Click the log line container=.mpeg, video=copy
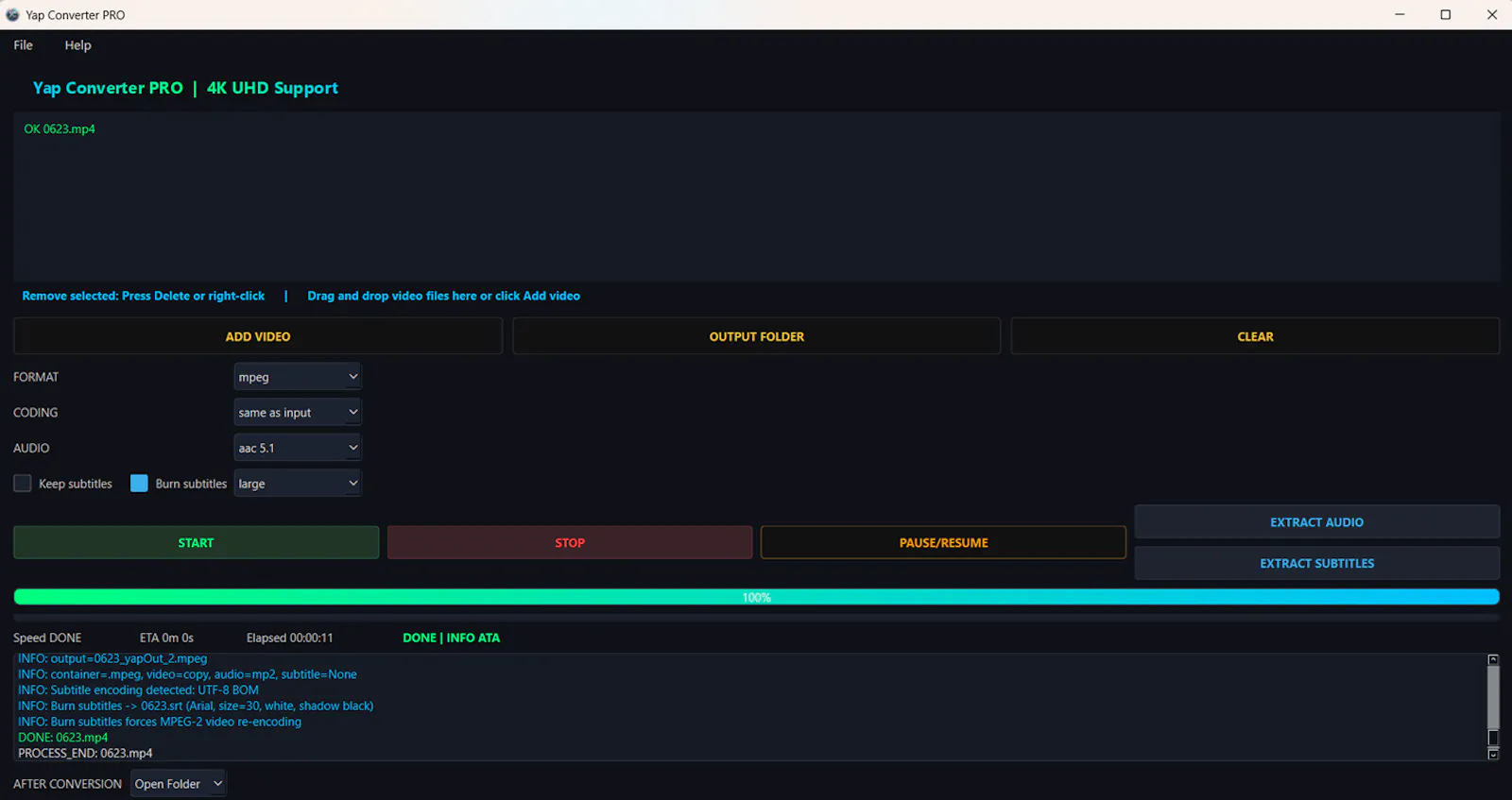Image resolution: width=1512 pixels, height=800 pixels. point(187,674)
